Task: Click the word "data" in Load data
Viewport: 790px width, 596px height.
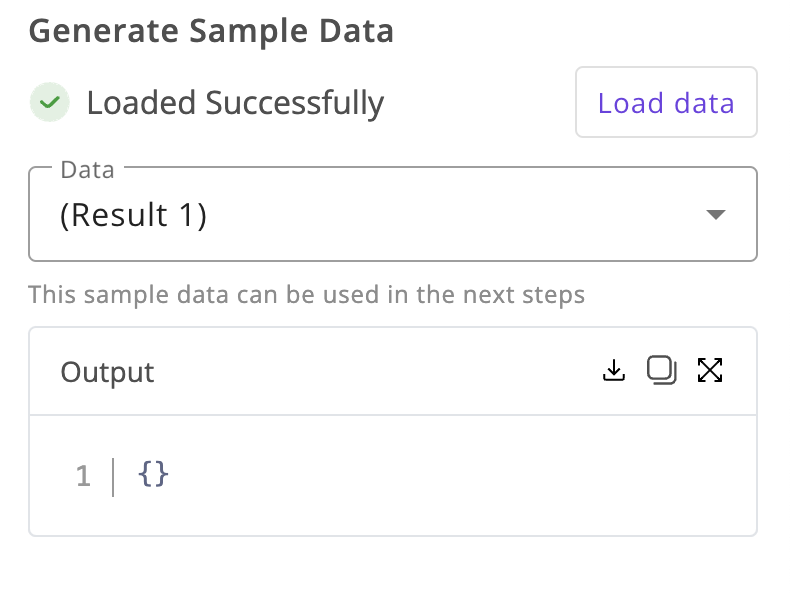Action: 704,103
